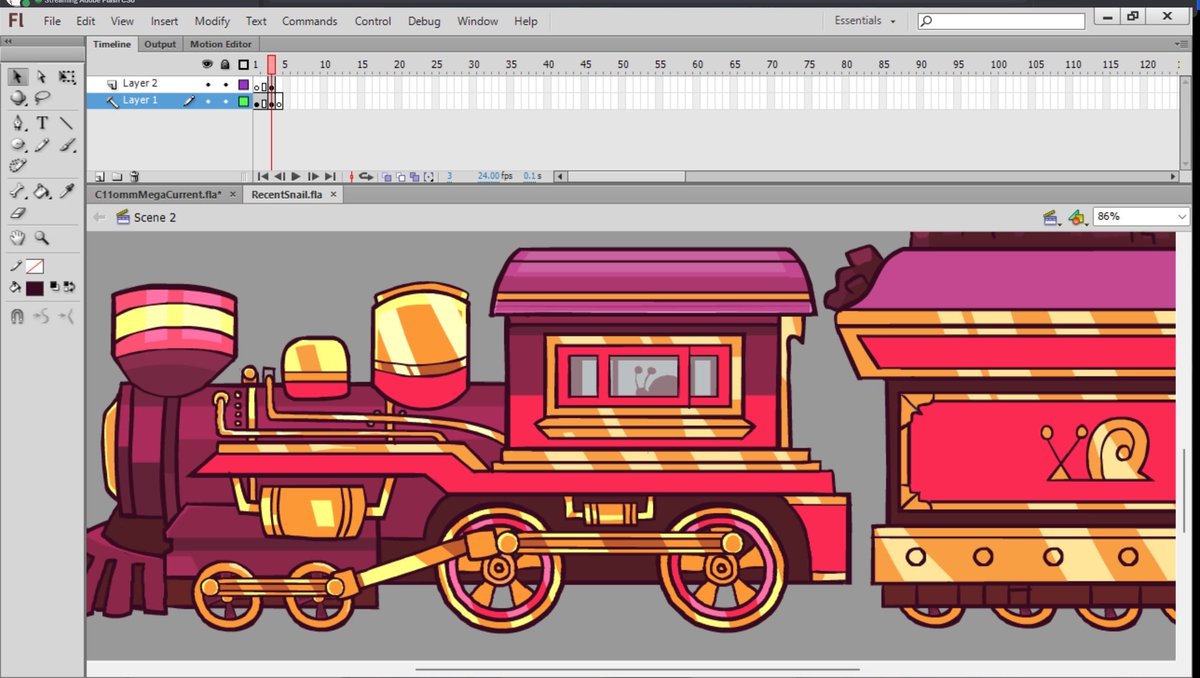The width and height of the screenshot is (1200, 678).
Task: Toggle Onion Skin mode
Action: click(x=387, y=177)
